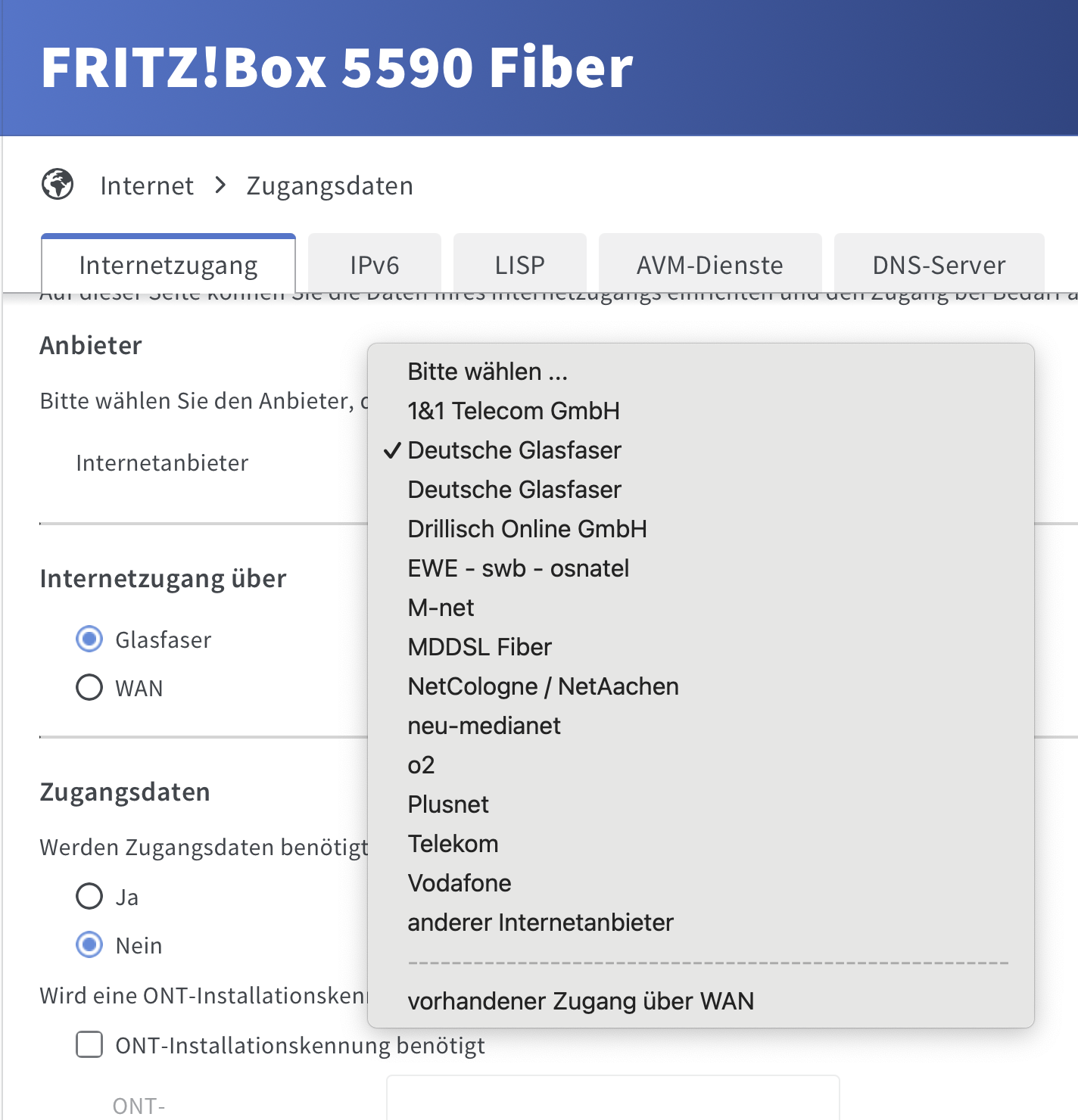Choose Nein for Zugangsdaten

coord(89,944)
